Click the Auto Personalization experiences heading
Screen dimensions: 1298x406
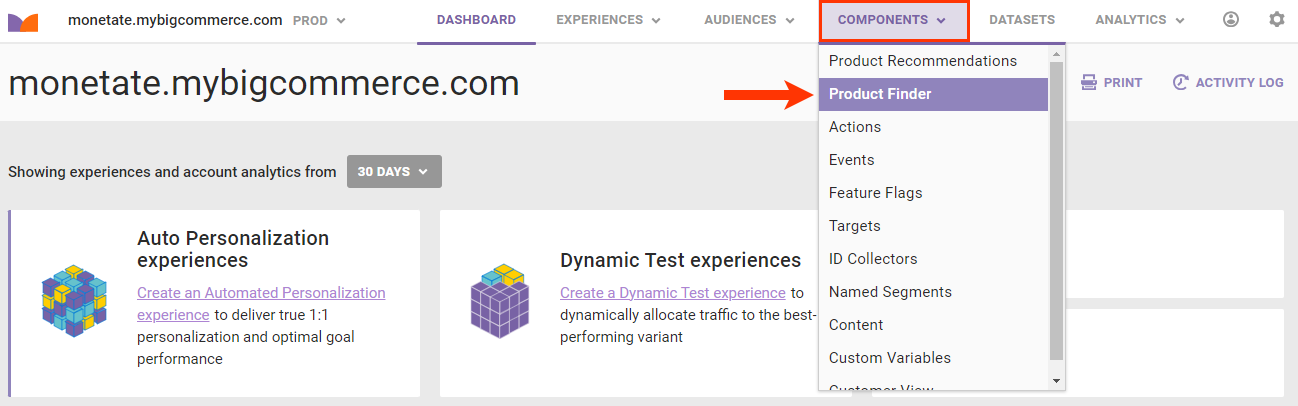pos(233,249)
